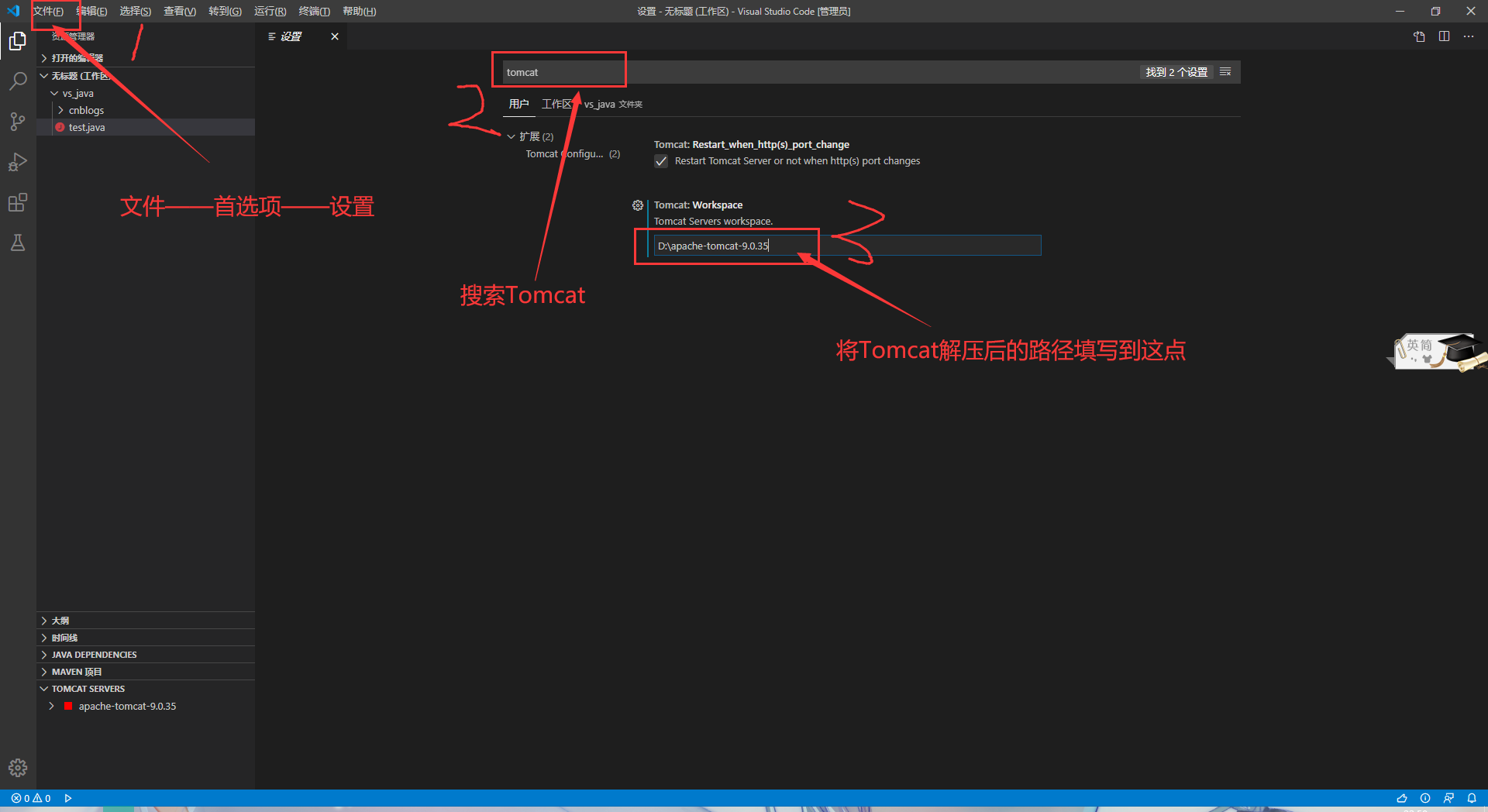Click the Manage gear icon at bottom left
The height and width of the screenshot is (812, 1488).
click(x=17, y=768)
